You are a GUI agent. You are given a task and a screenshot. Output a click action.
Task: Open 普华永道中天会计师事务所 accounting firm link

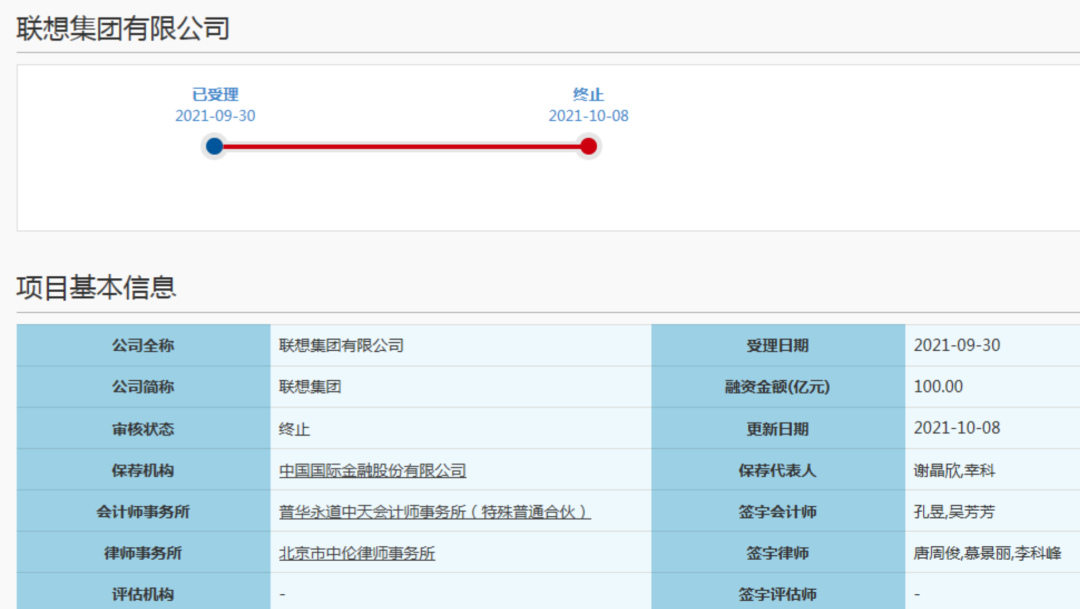click(435, 512)
